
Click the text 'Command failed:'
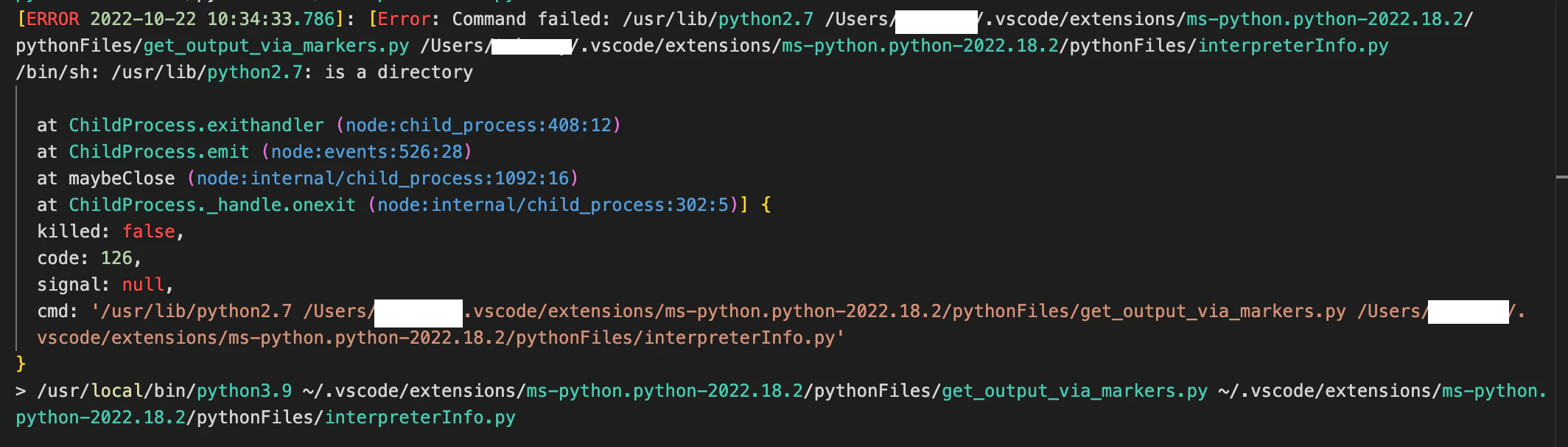(x=532, y=19)
